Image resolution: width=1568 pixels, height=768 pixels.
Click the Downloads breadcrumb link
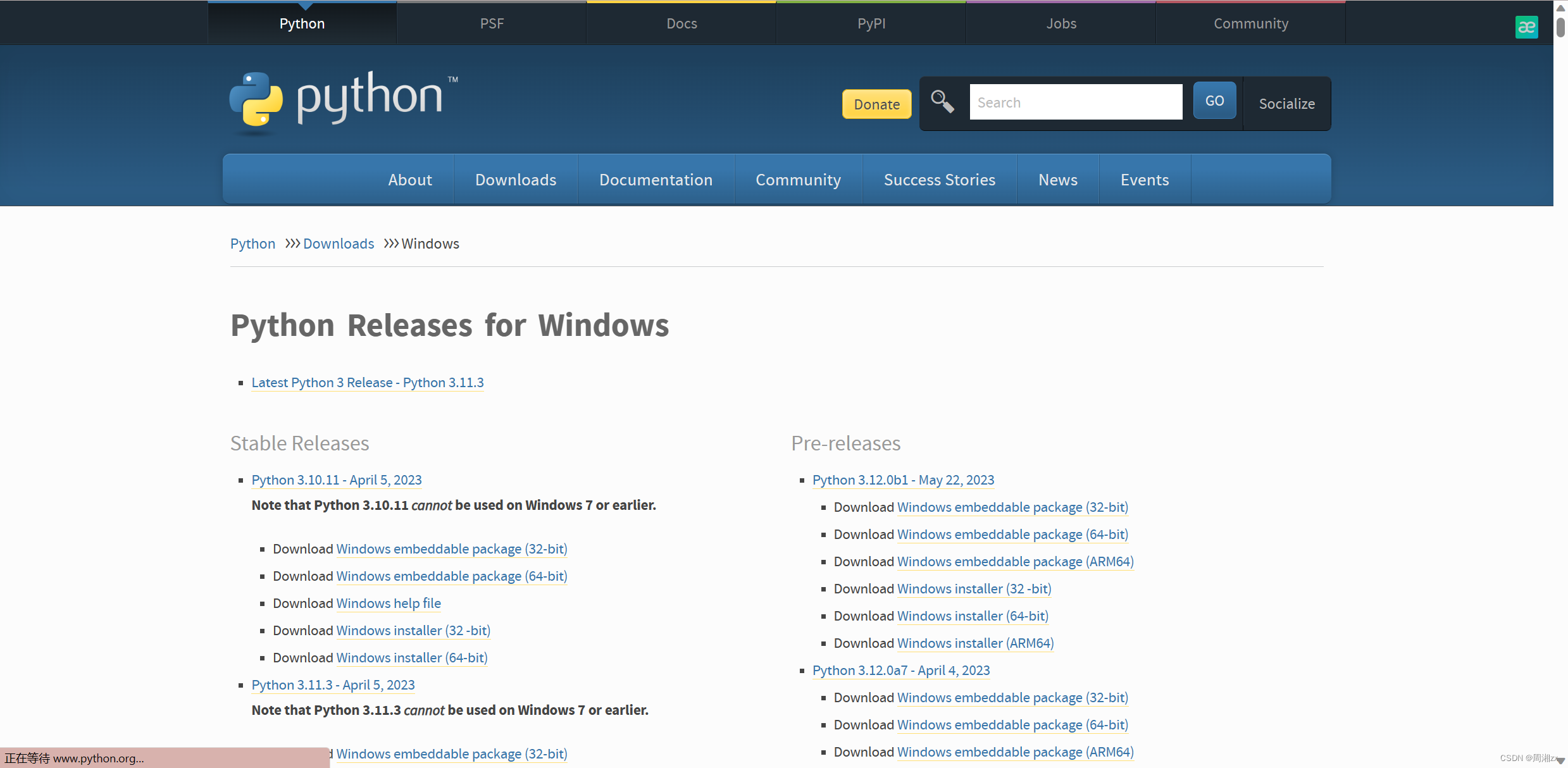(339, 244)
